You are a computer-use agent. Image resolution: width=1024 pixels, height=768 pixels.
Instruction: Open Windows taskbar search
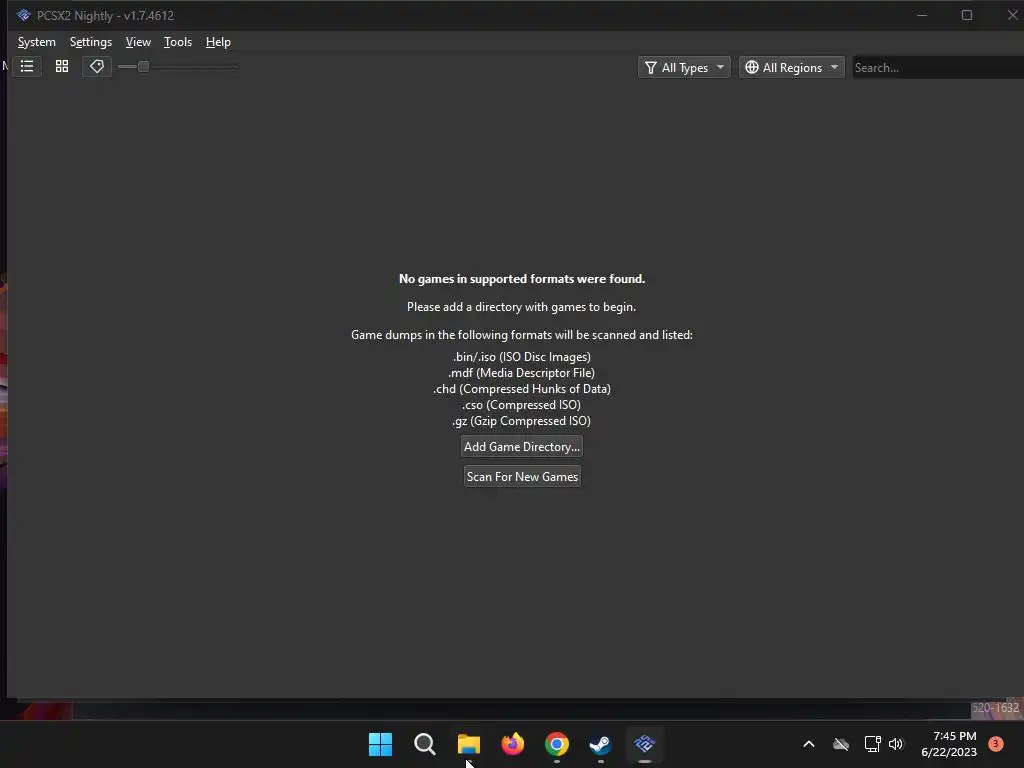(424, 744)
